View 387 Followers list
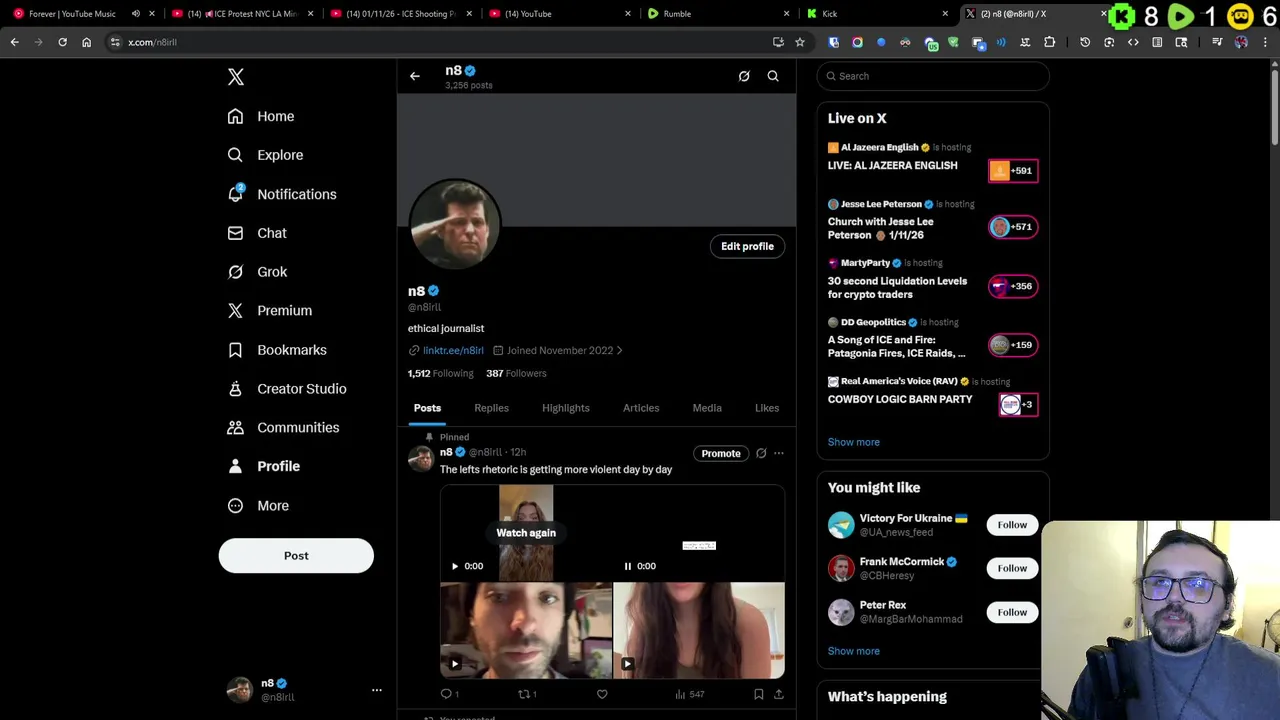Viewport: 1280px width, 720px height. click(x=516, y=374)
